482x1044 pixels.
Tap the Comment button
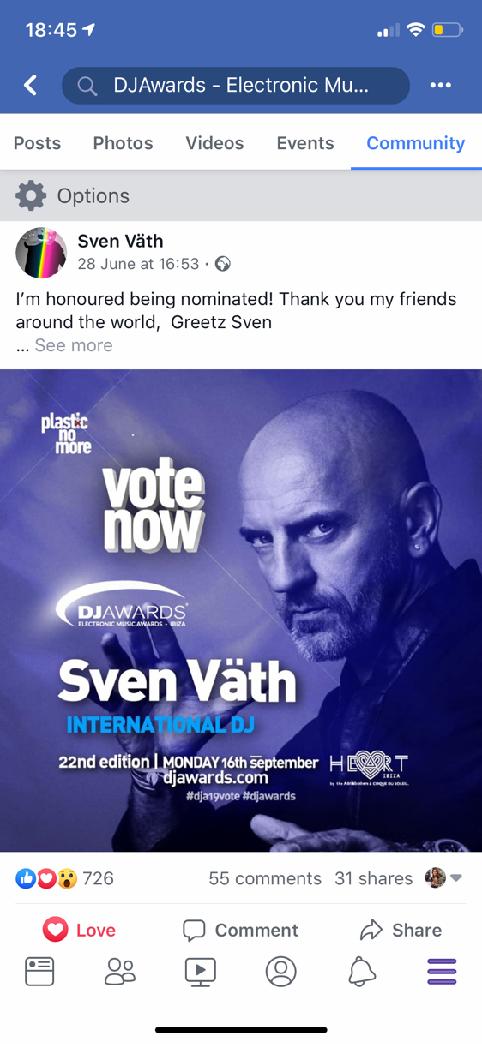click(240, 930)
